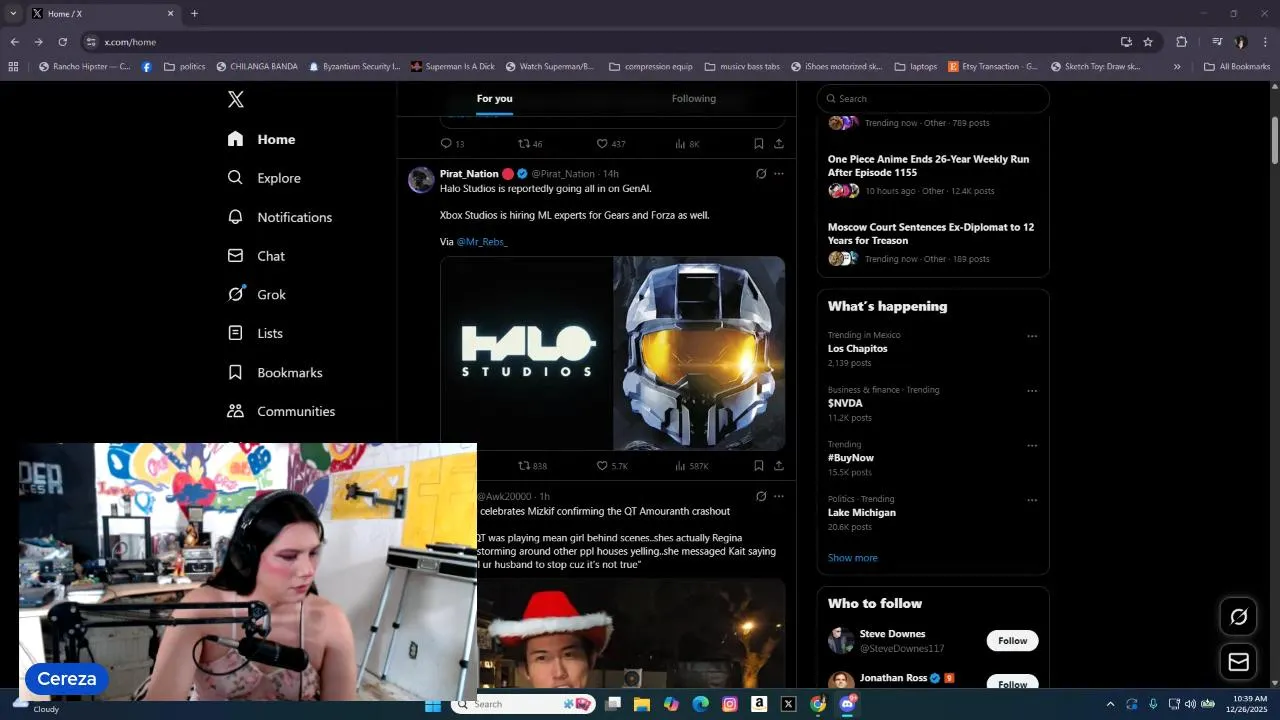Open the $NVDA trending topic
Image resolution: width=1280 pixels, height=720 pixels.
click(845, 404)
